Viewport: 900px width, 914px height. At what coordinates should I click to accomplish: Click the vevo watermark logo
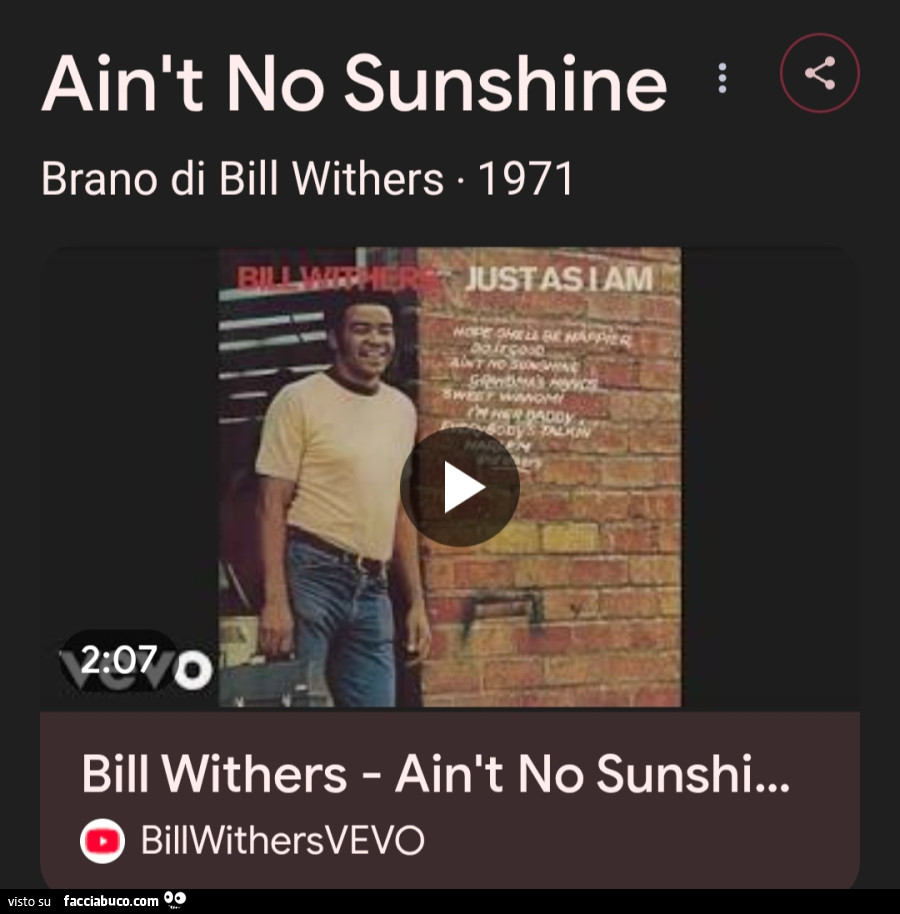[x=137, y=669]
